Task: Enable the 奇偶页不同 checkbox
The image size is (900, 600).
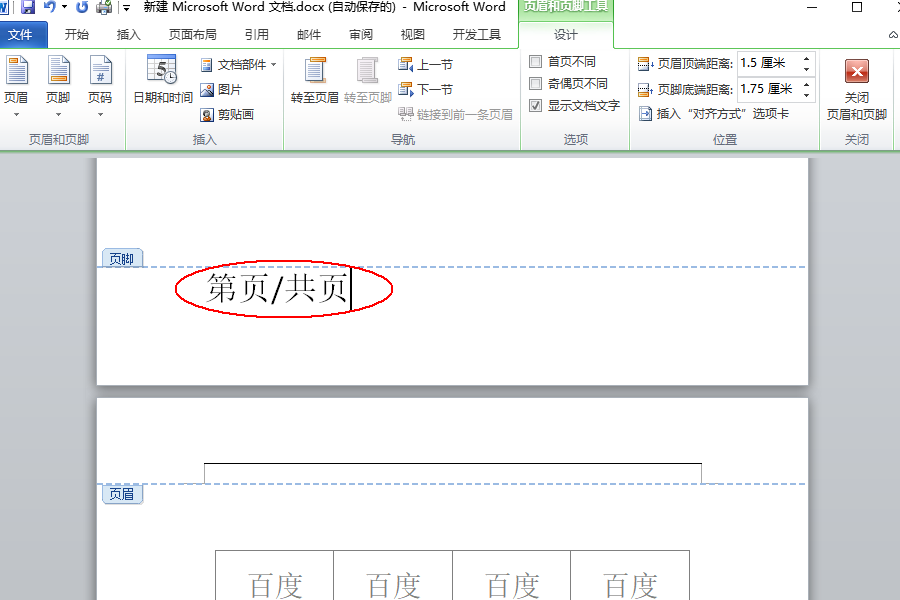Action: click(x=536, y=82)
